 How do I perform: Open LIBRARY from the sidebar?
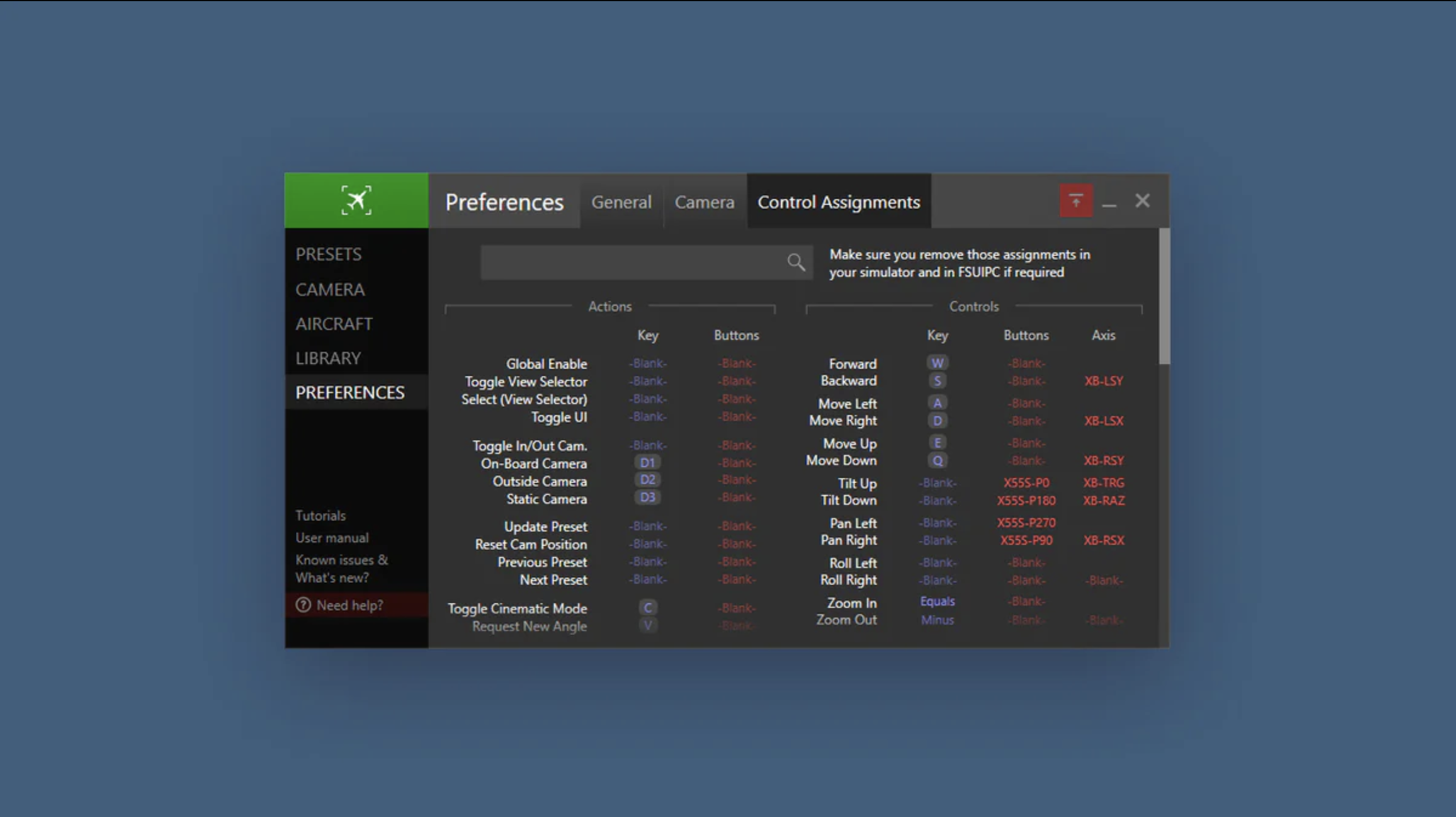[328, 357]
